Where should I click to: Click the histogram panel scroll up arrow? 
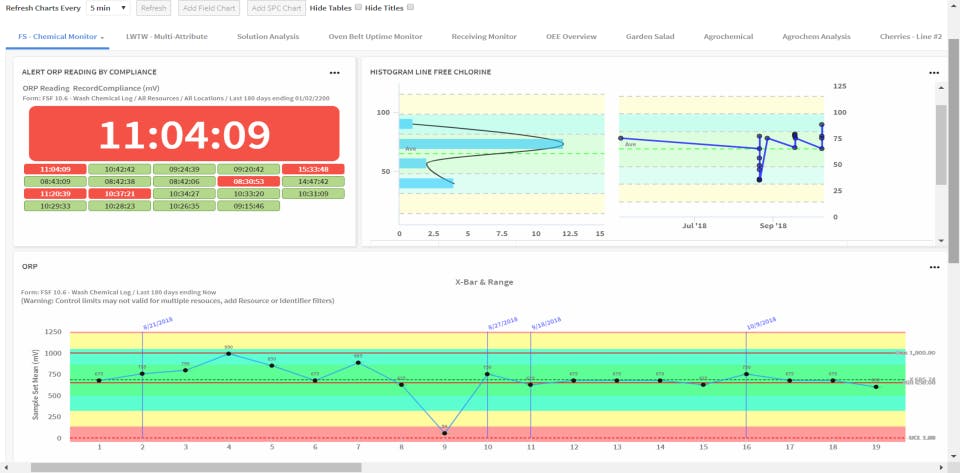pos(941,88)
